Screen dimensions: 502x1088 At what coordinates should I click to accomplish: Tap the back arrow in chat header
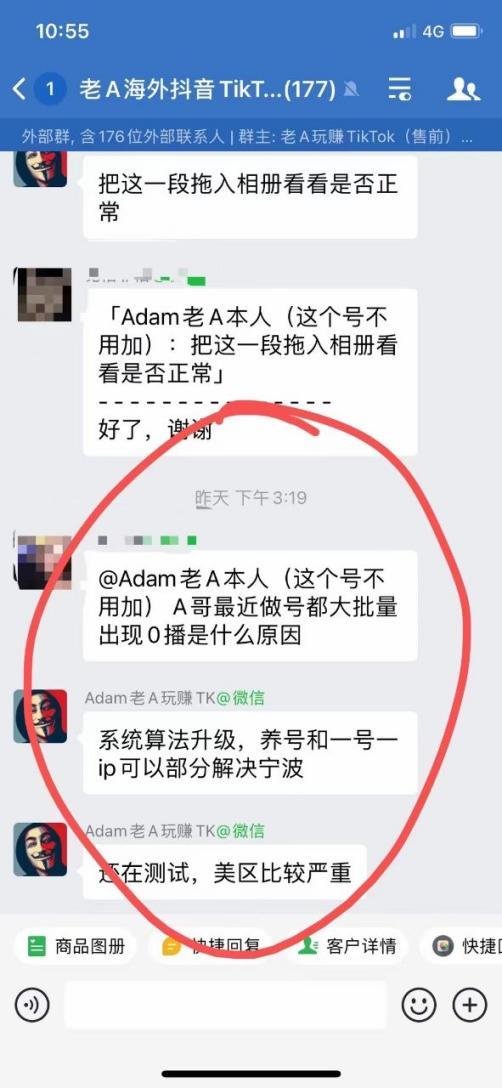click(x=19, y=89)
